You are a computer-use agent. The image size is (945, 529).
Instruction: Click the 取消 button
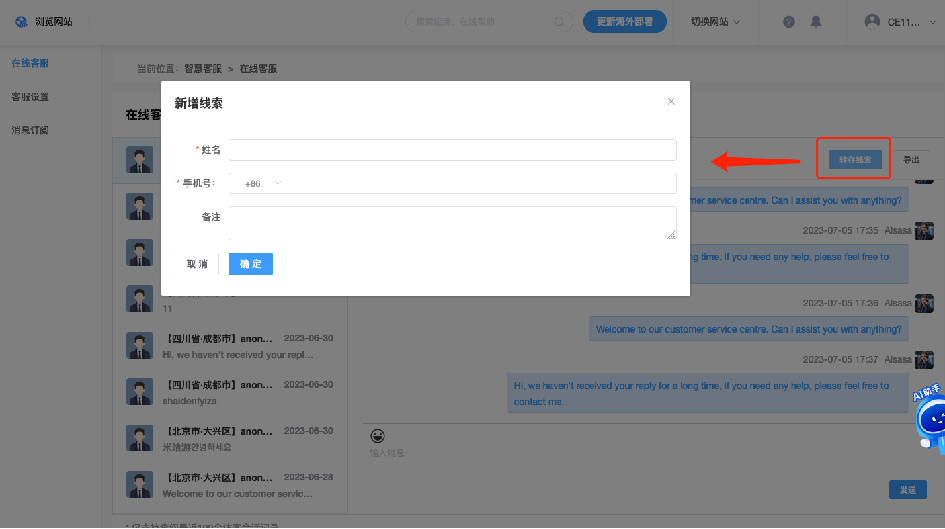click(196, 264)
